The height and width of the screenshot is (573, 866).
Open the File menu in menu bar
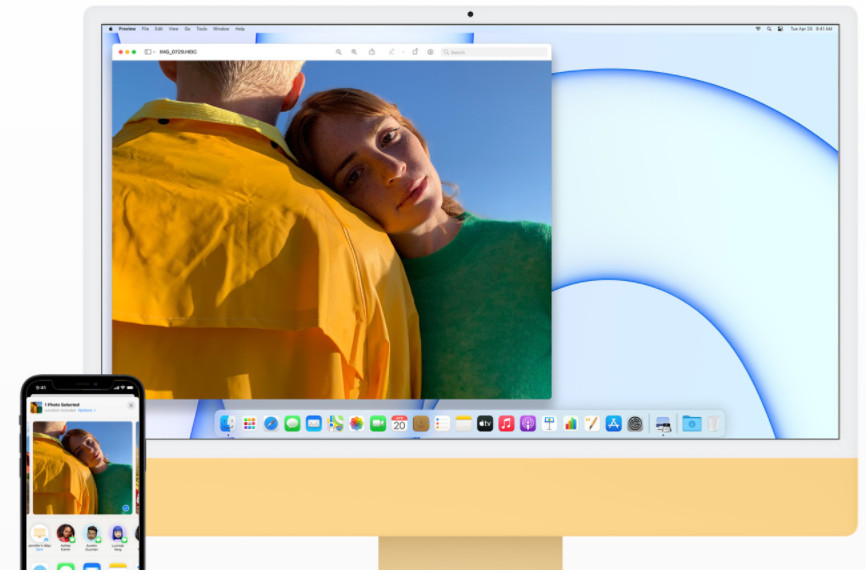coord(145,29)
